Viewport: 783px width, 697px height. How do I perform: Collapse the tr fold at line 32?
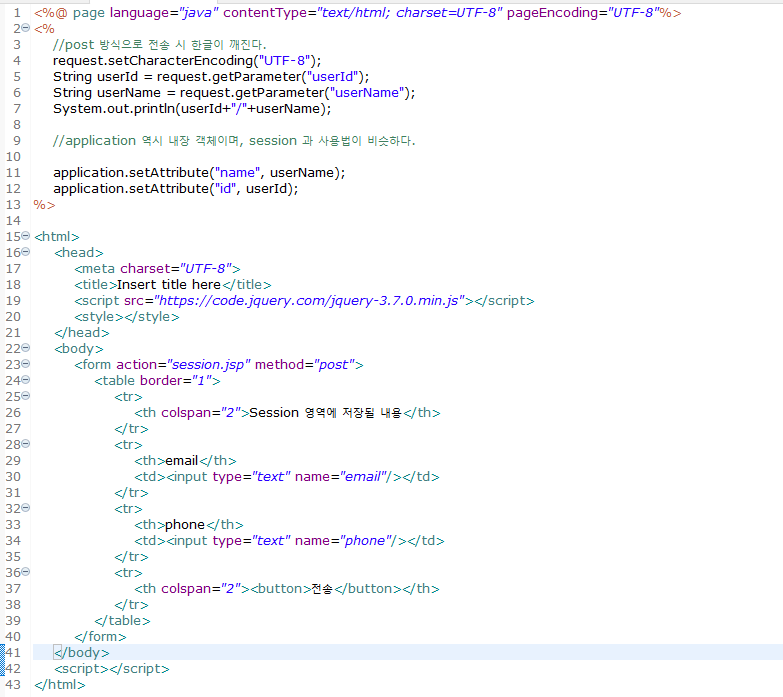click(26, 507)
